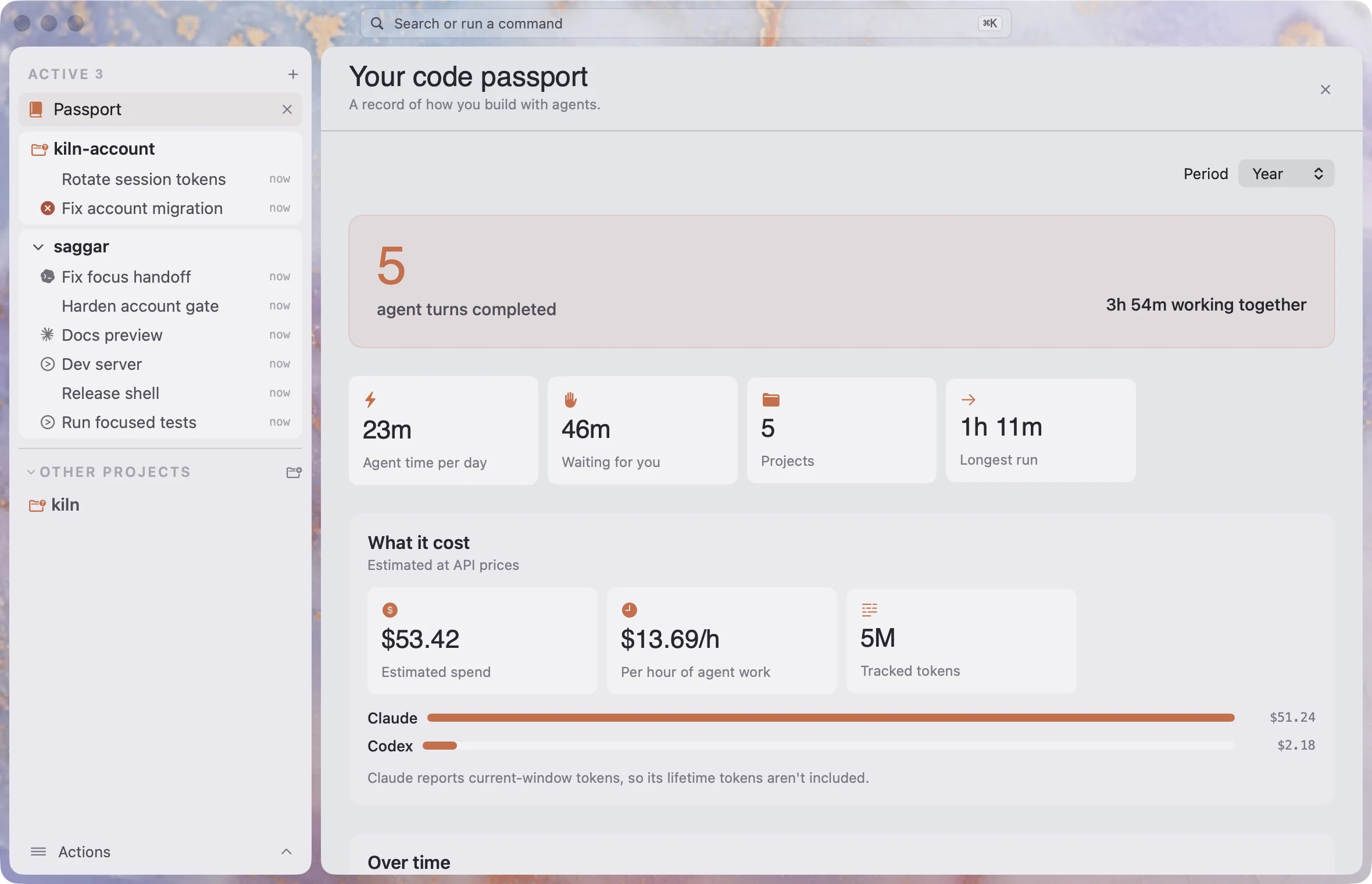Screen dimensions: 1372x884
Task: Click the Run focused tests play-circle icon
Action: (48, 422)
